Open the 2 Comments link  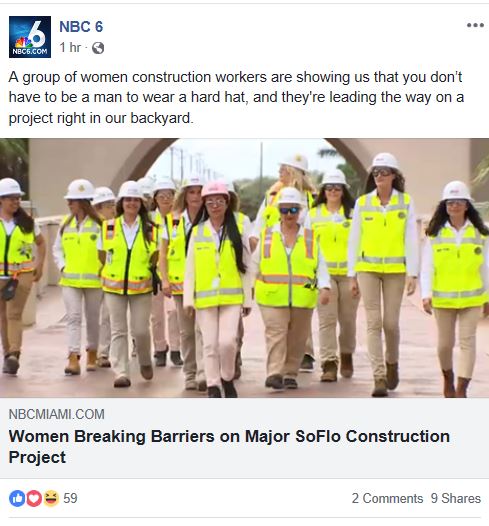tap(387, 498)
